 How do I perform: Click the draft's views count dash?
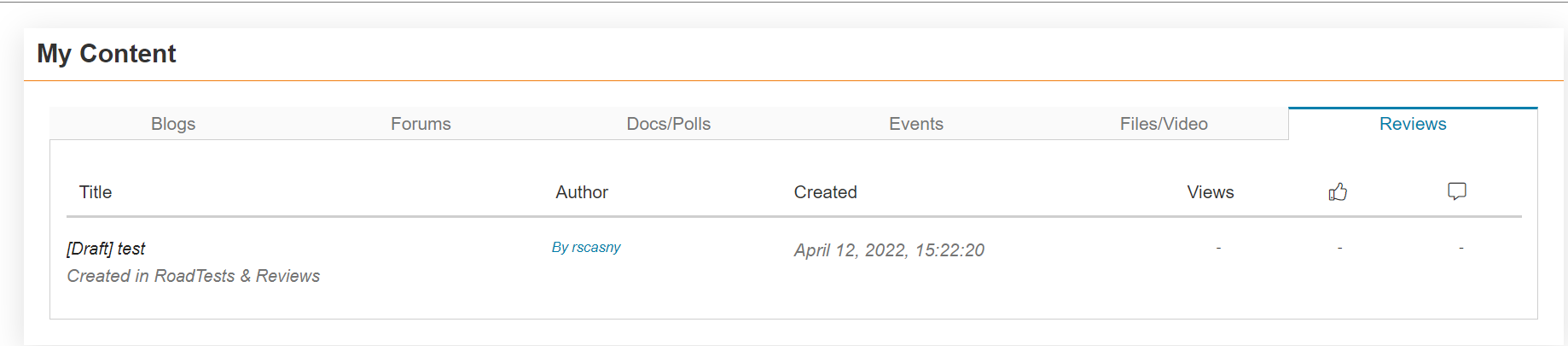pyautogui.click(x=1218, y=248)
